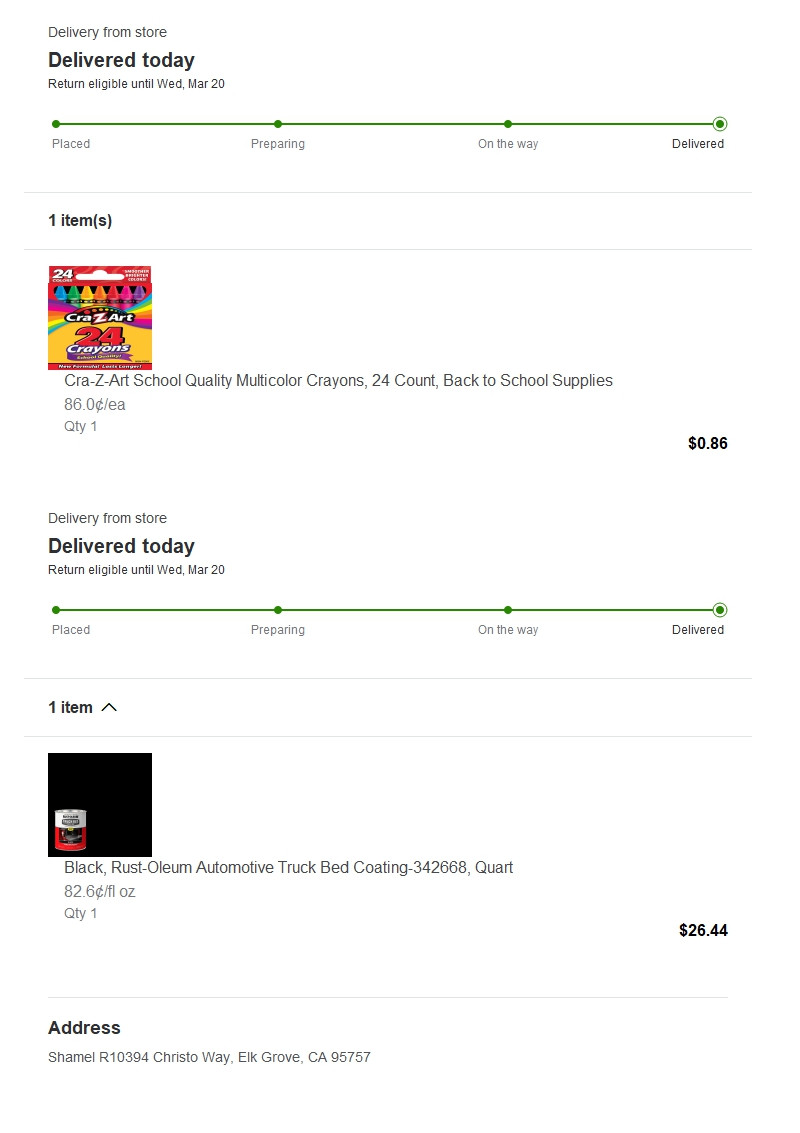Select the second order's Delivered status marker
Image resolution: width=800 pixels, height=1133 pixels.
pyautogui.click(x=720, y=610)
